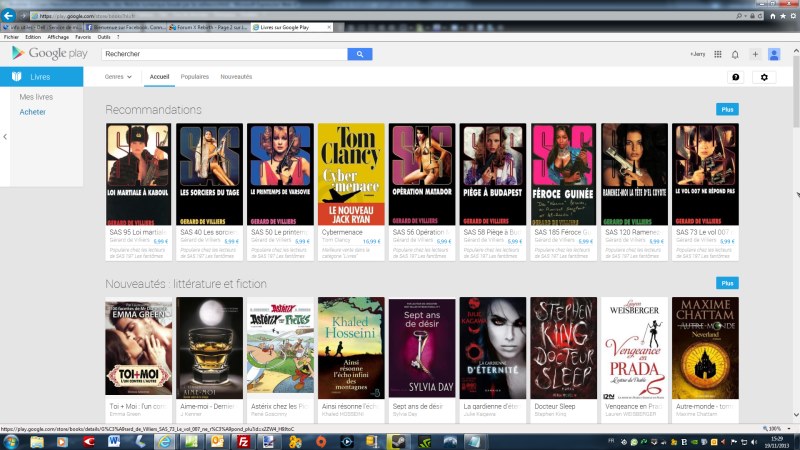800x450 pixels.
Task: Click the browser forward arrow
Action: click(x=23, y=16)
